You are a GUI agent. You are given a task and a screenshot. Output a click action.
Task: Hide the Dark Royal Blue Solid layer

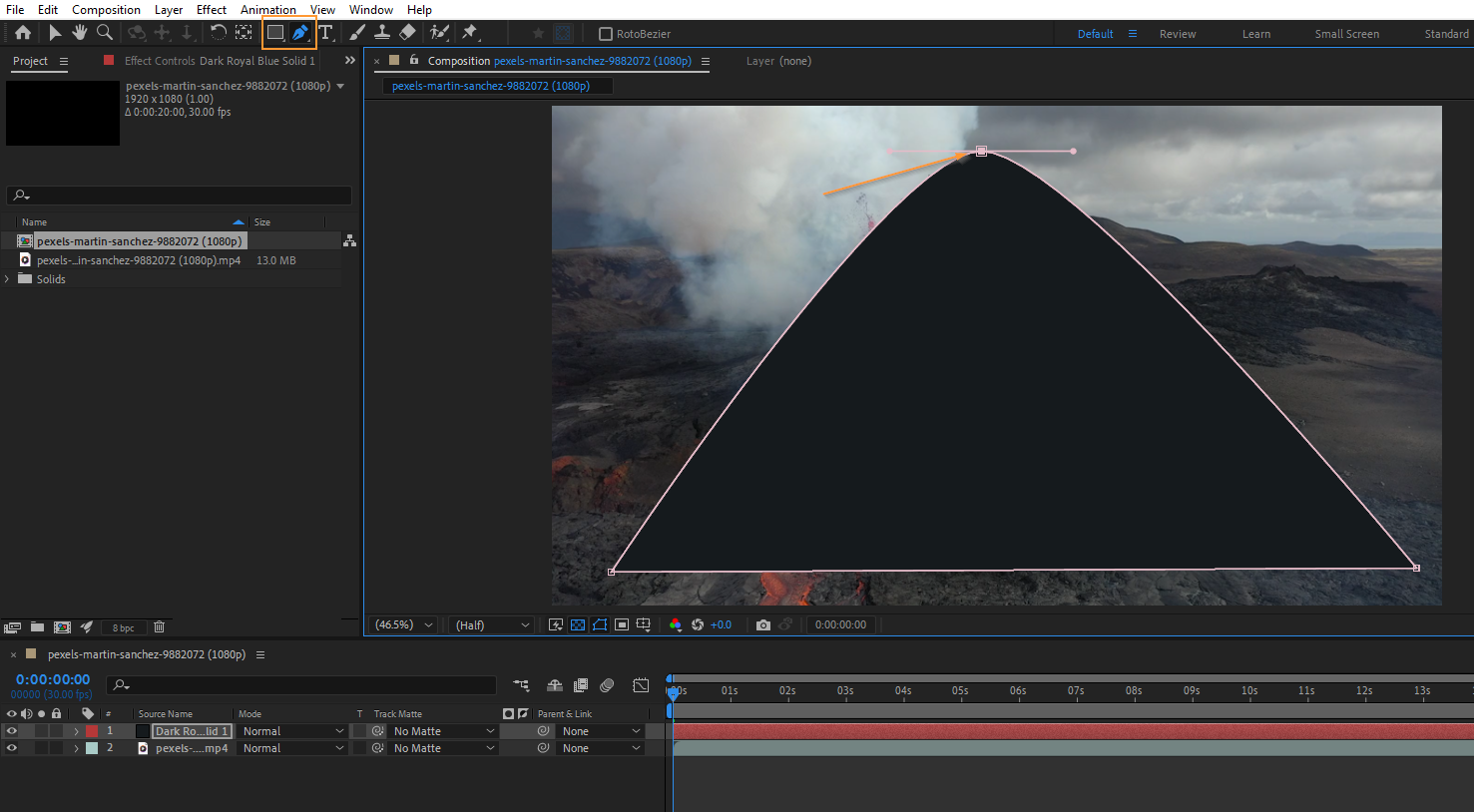point(12,731)
